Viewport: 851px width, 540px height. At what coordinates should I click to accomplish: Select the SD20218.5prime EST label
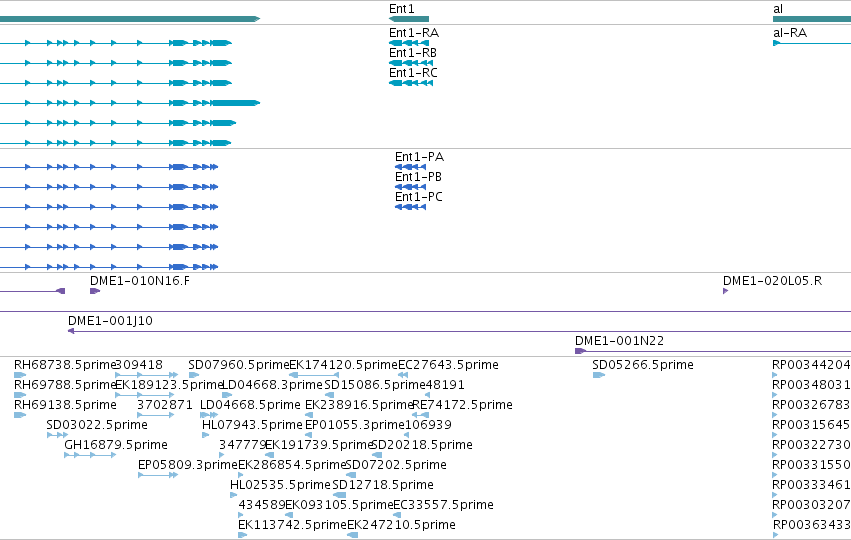(422, 445)
